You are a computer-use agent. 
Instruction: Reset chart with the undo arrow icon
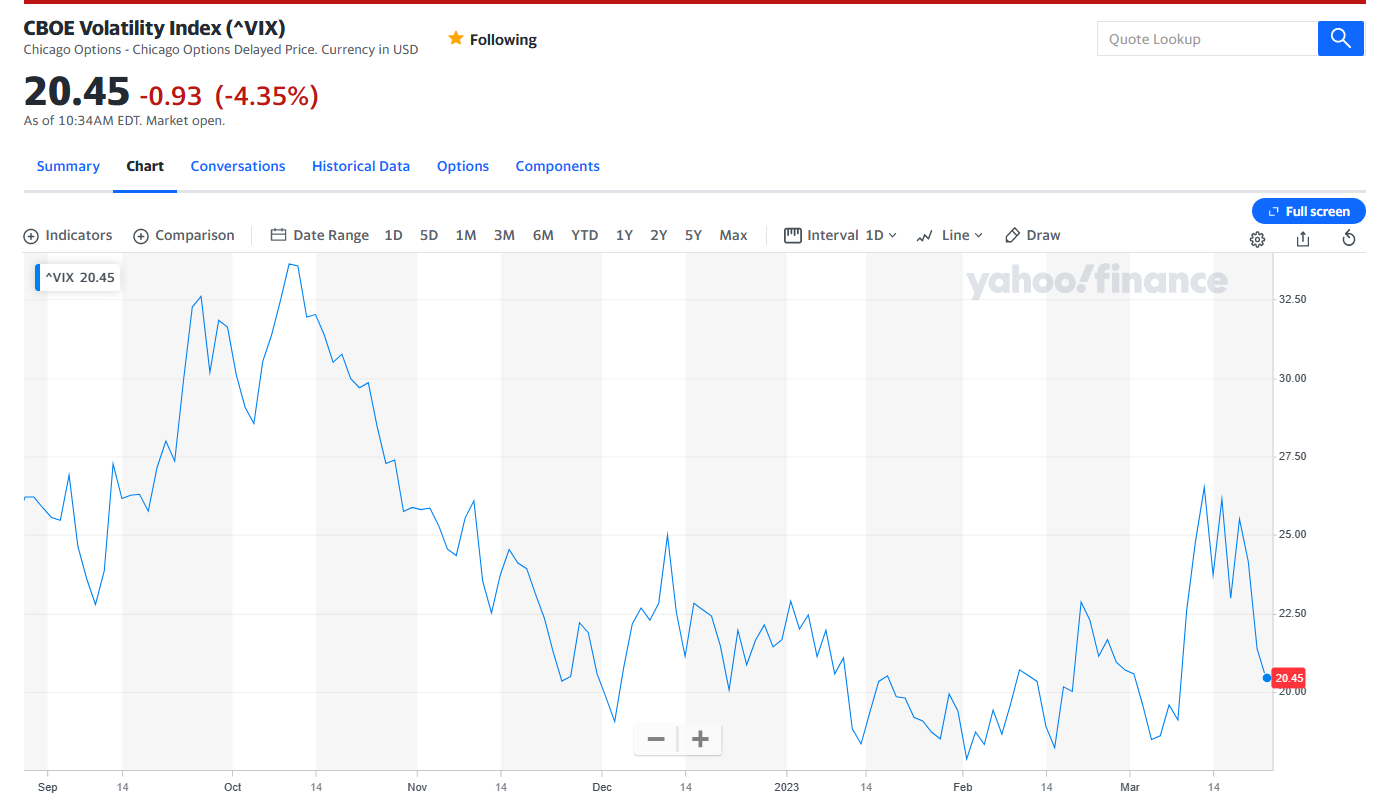click(x=1348, y=238)
